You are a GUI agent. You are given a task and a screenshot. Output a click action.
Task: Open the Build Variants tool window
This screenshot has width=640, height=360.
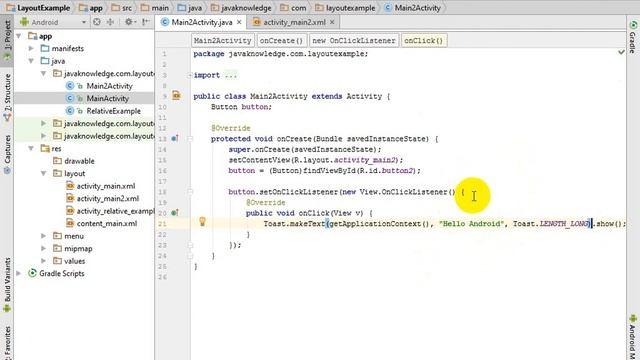tap(7, 284)
